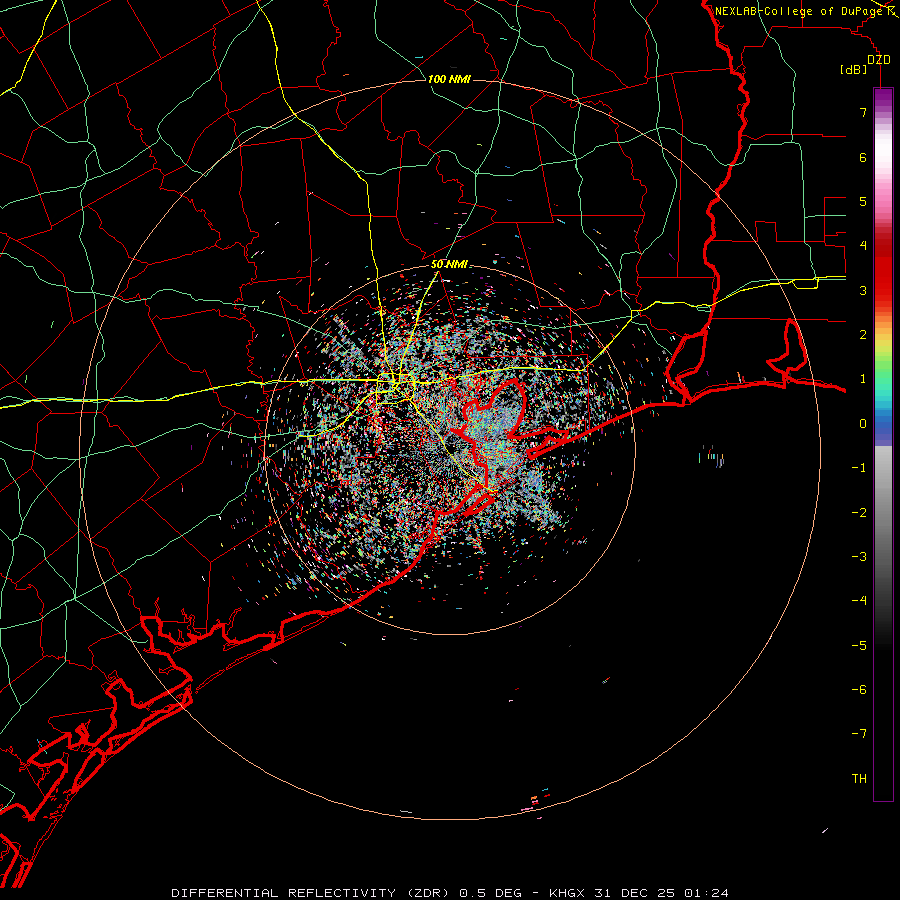
Task: Click the -1 value on color scale
Action: (x=859, y=468)
